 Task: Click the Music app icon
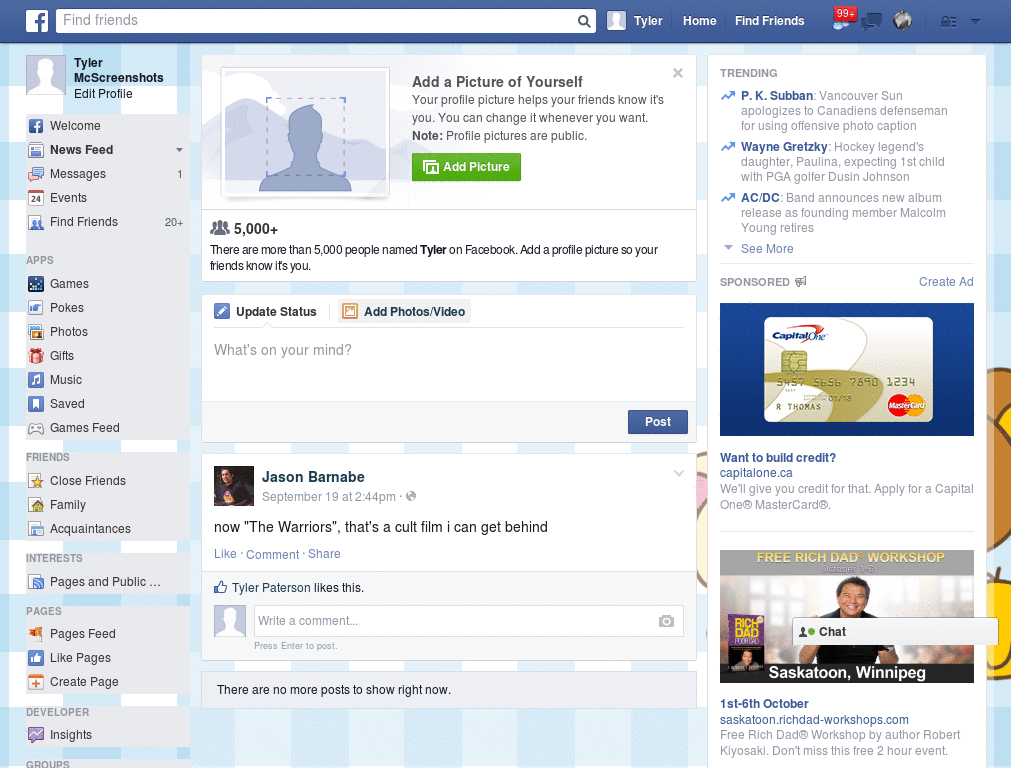click(x=36, y=380)
